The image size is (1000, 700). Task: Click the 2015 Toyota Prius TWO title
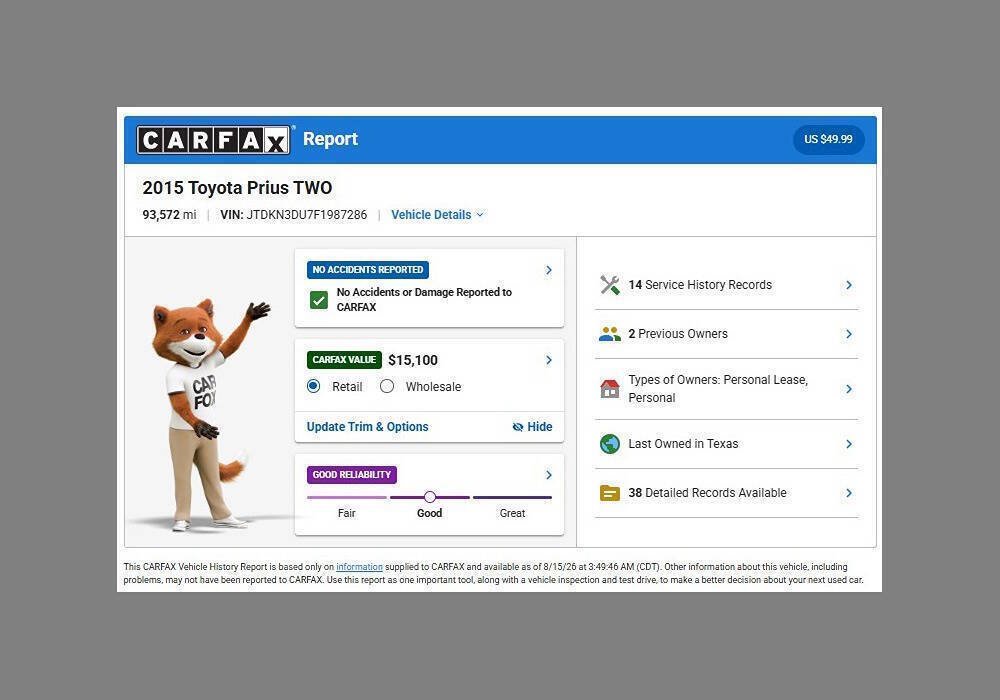pyautogui.click(x=237, y=187)
